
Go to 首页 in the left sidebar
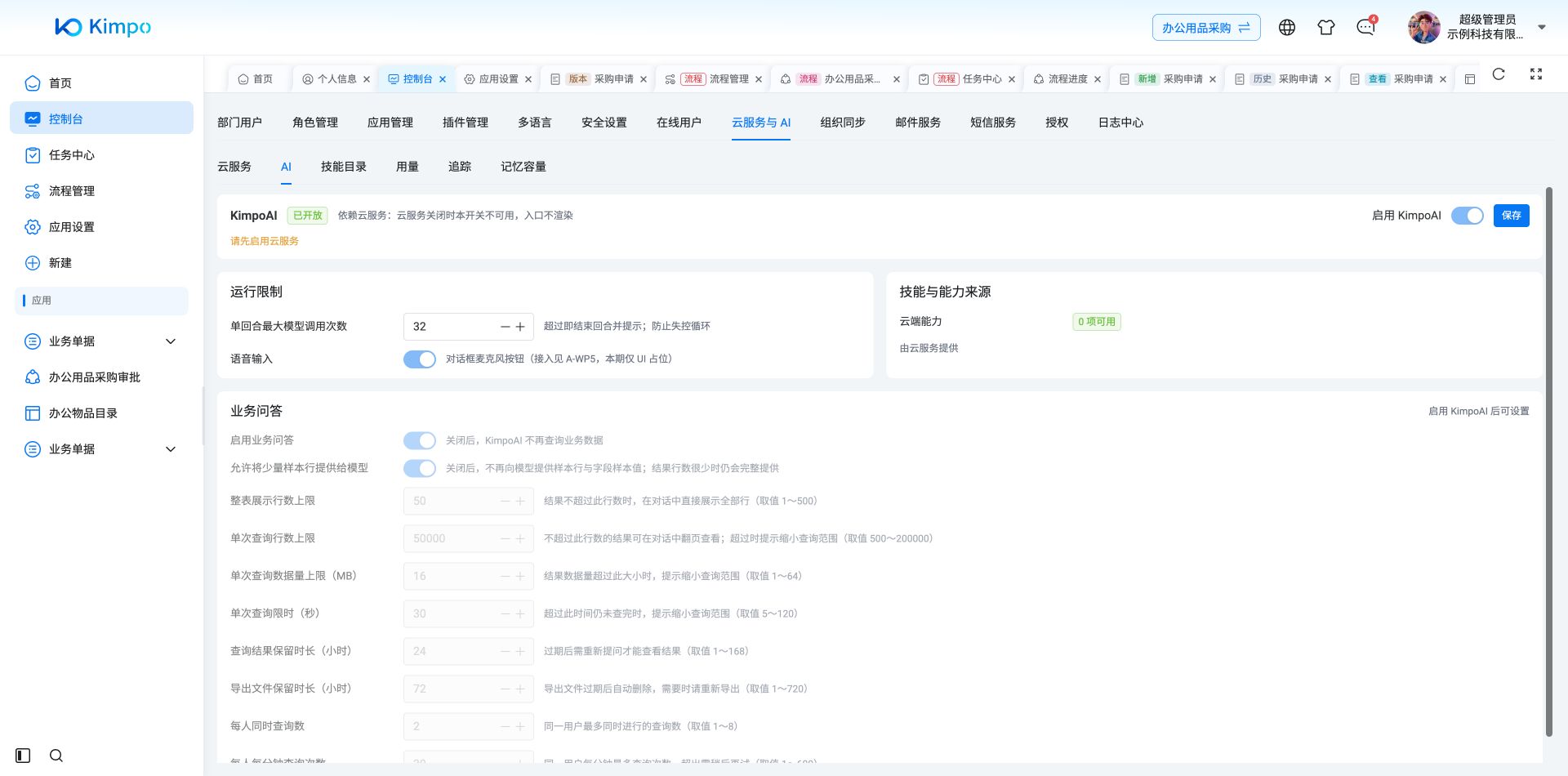pyautogui.click(x=101, y=83)
